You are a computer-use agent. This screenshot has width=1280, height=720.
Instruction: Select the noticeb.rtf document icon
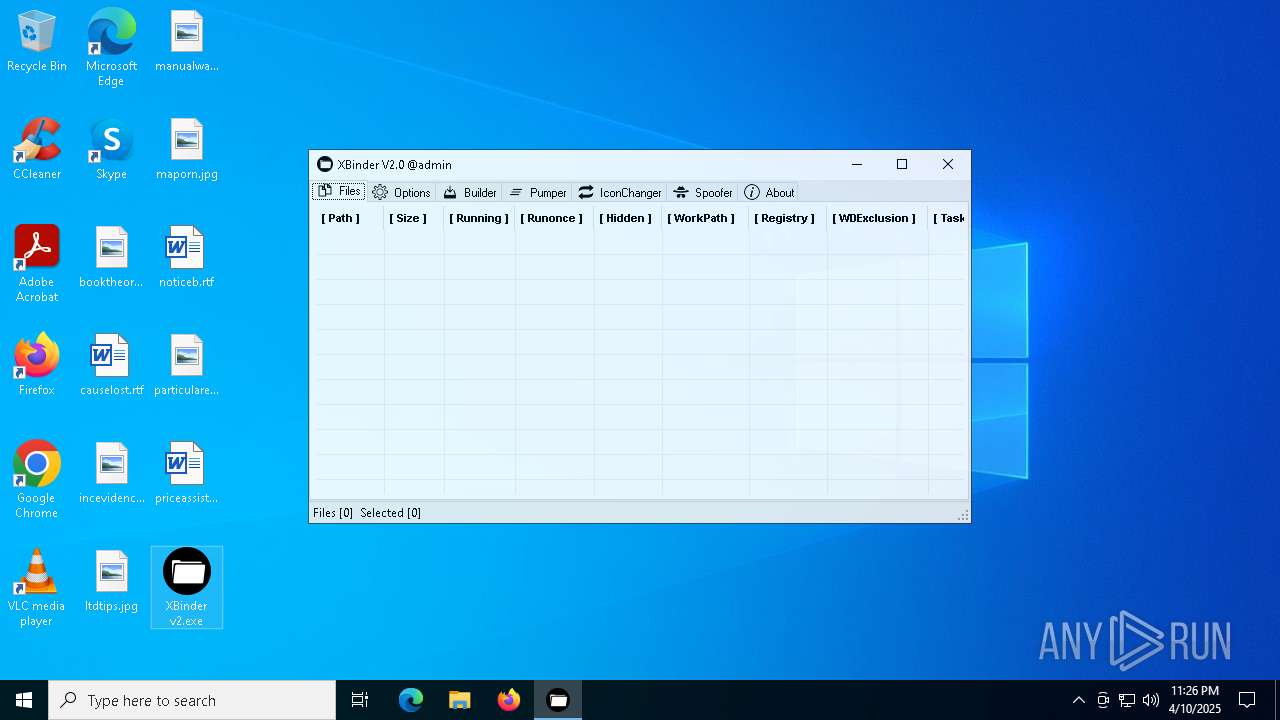(x=187, y=258)
